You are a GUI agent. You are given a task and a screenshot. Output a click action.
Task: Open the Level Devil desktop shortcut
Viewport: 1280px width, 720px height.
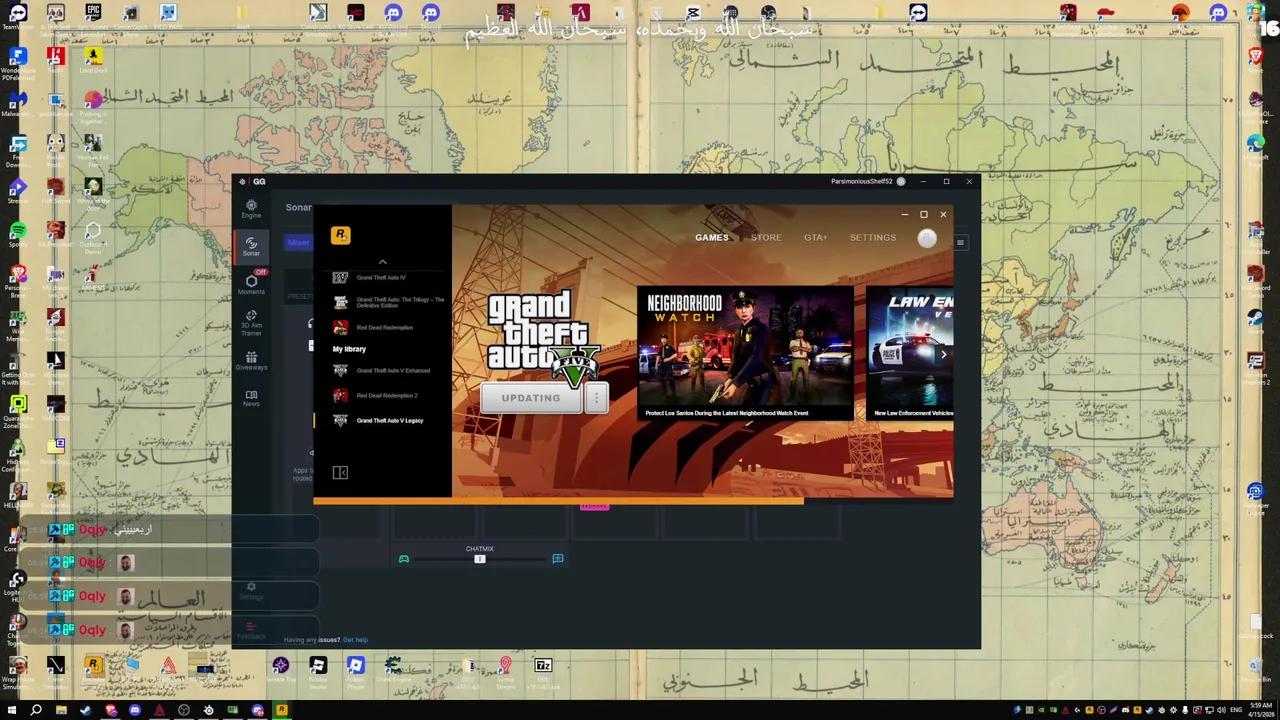93,59
